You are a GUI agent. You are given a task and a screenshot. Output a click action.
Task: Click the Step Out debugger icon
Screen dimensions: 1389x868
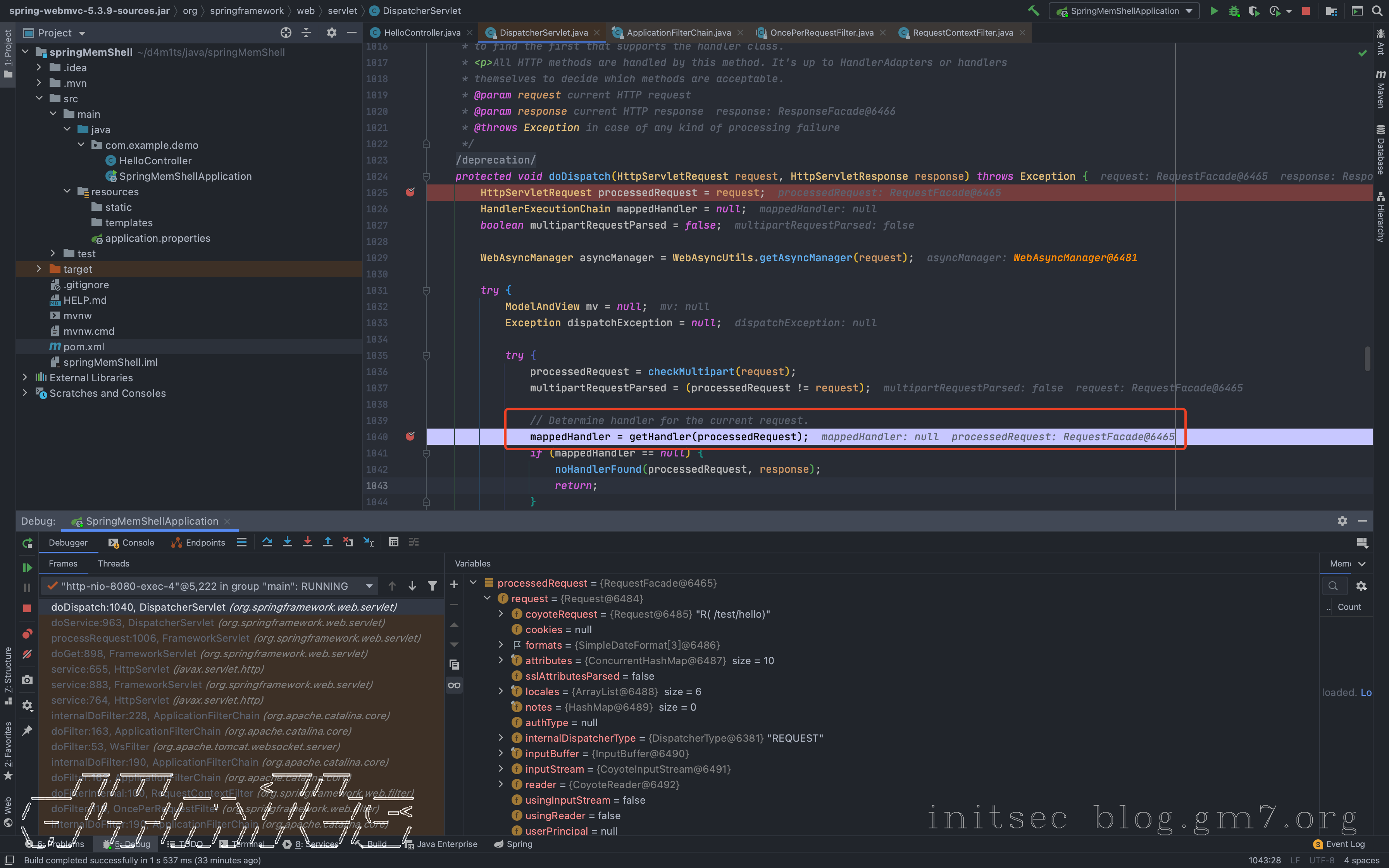(328, 542)
